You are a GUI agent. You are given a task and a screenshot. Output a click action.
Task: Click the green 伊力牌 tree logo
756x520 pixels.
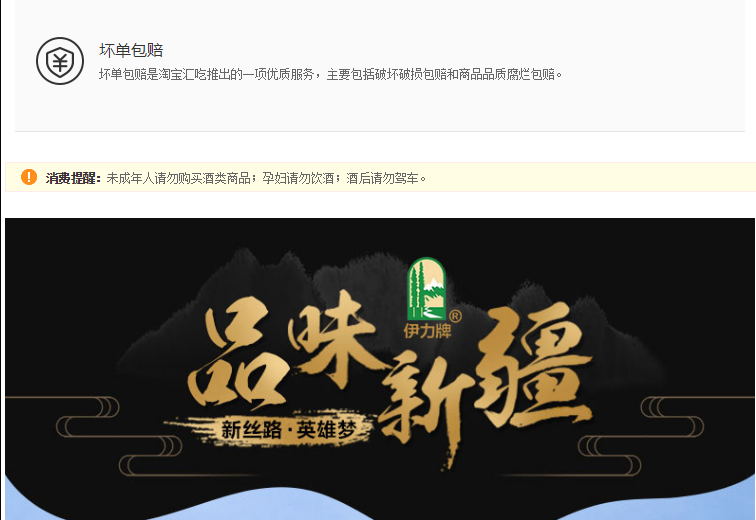click(426, 289)
